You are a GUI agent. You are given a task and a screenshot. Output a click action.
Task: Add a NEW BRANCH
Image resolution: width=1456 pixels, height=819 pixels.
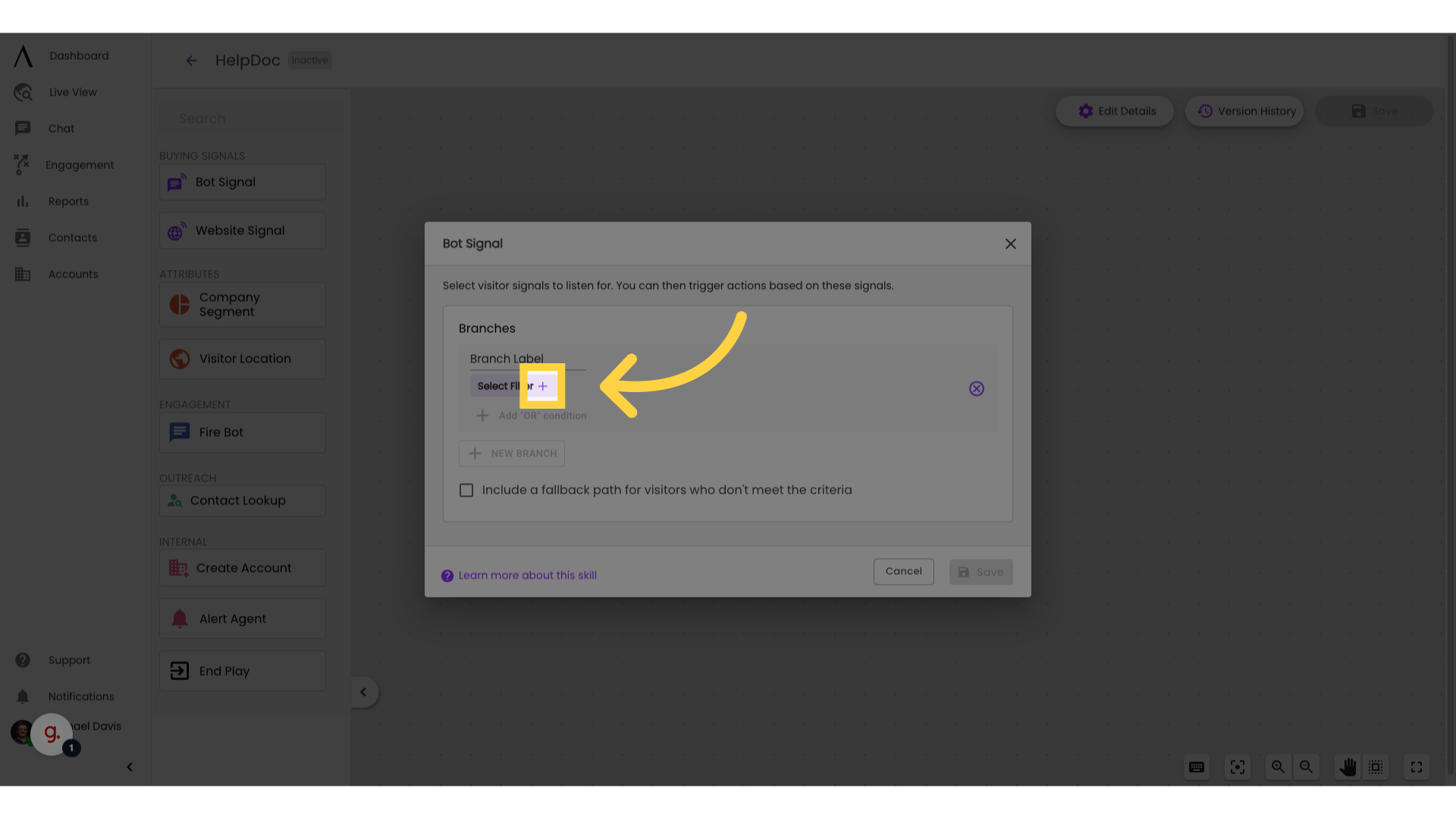coord(512,453)
